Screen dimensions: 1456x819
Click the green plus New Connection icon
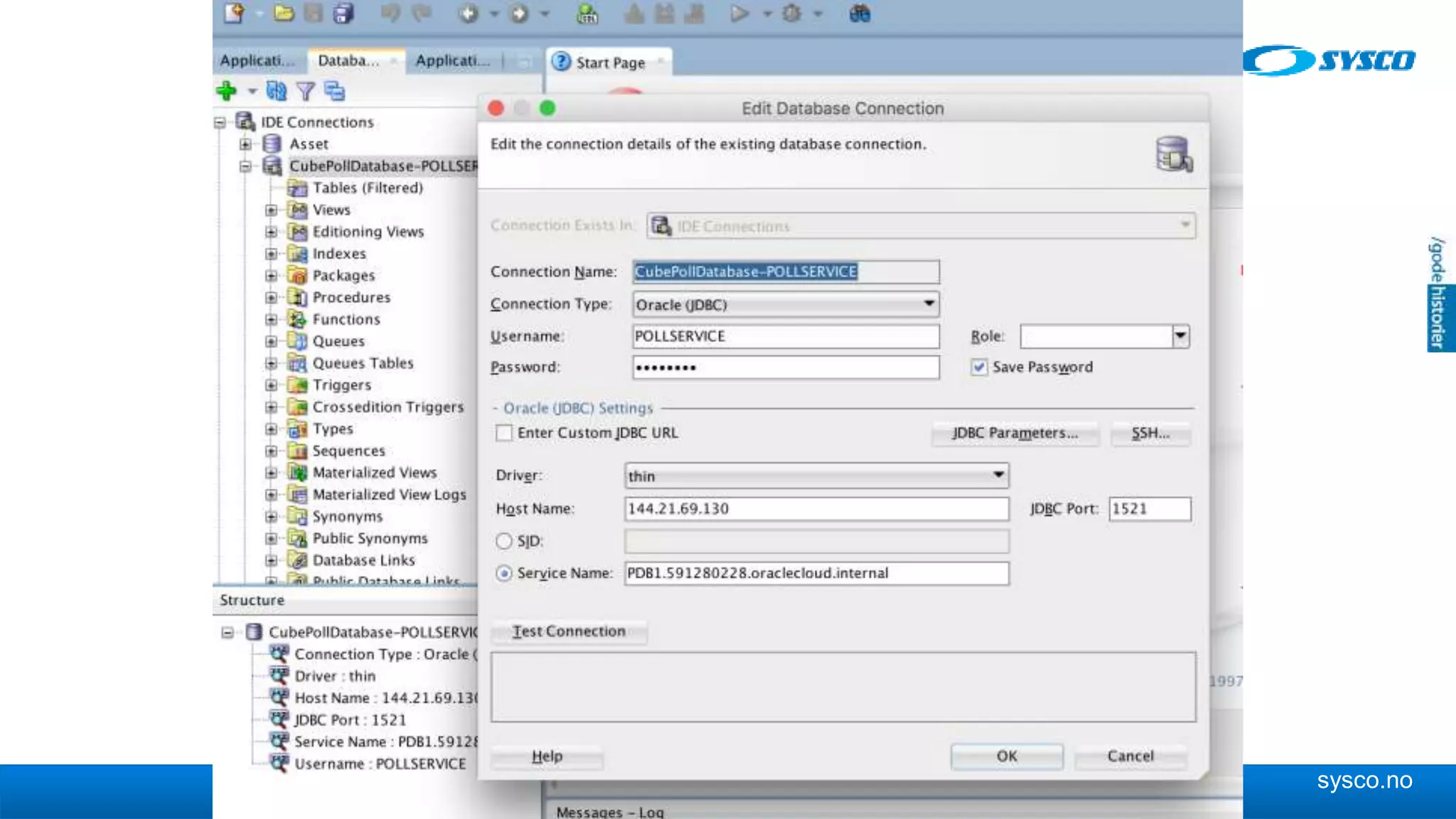pyautogui.click(x=226, y=91)
